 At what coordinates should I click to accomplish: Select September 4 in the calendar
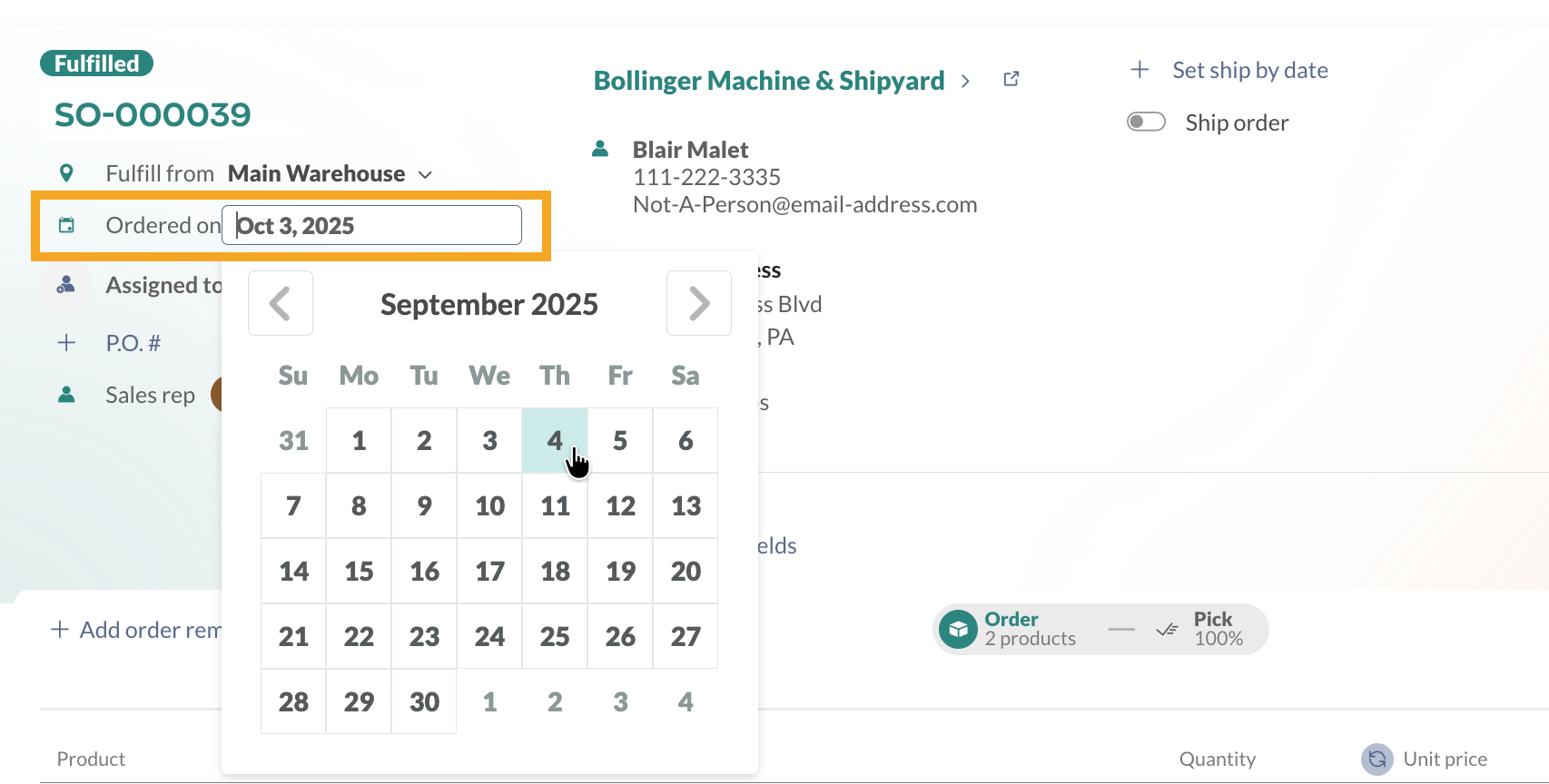click(x=555, y=440)
